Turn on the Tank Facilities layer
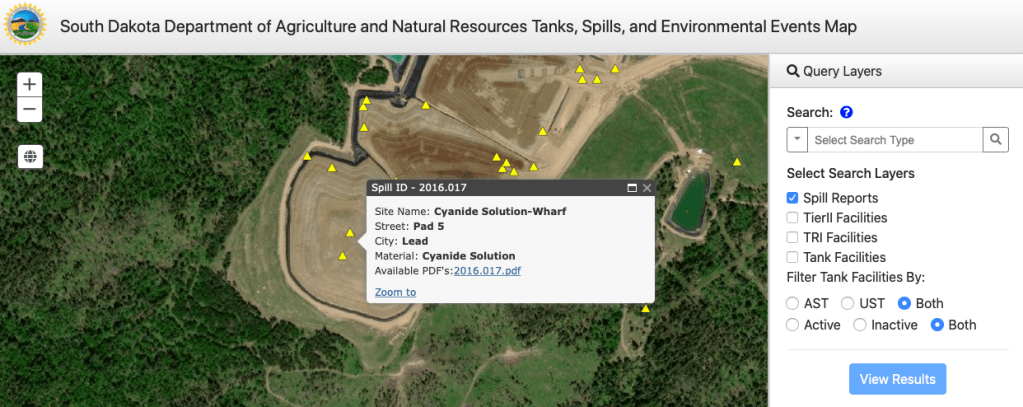 (x=793, y=257)
